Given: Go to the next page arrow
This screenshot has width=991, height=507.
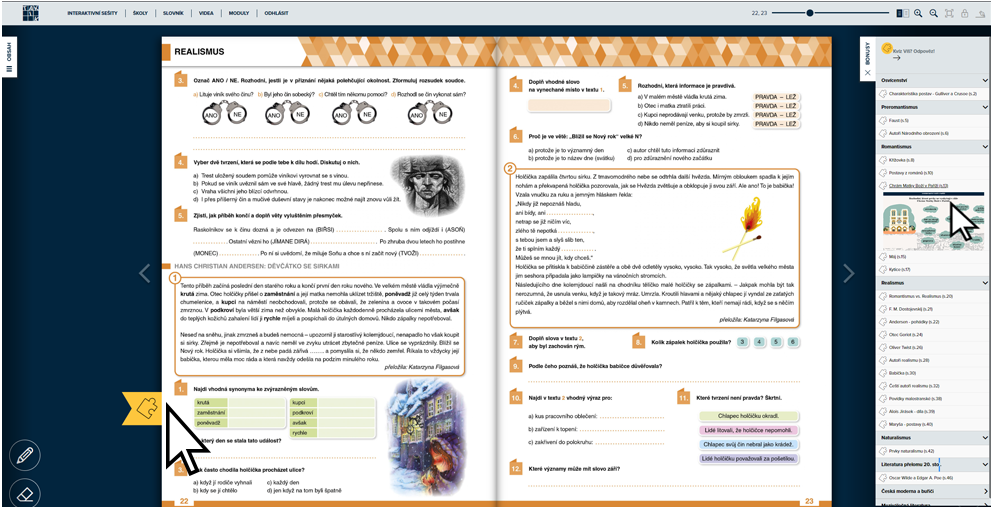Looking at the screenshot, I should point(848,273).
